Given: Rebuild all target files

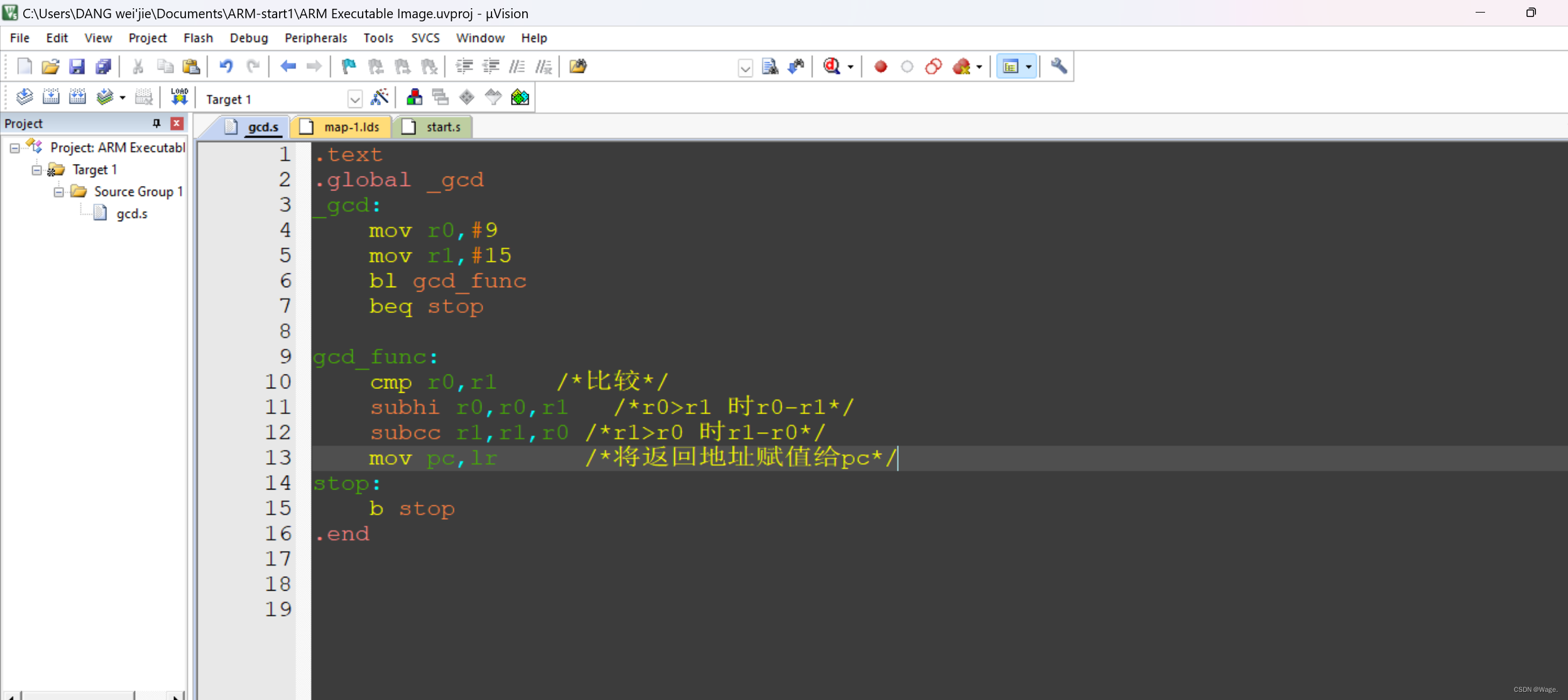Looking at the screenshot, I should point(77,96).
